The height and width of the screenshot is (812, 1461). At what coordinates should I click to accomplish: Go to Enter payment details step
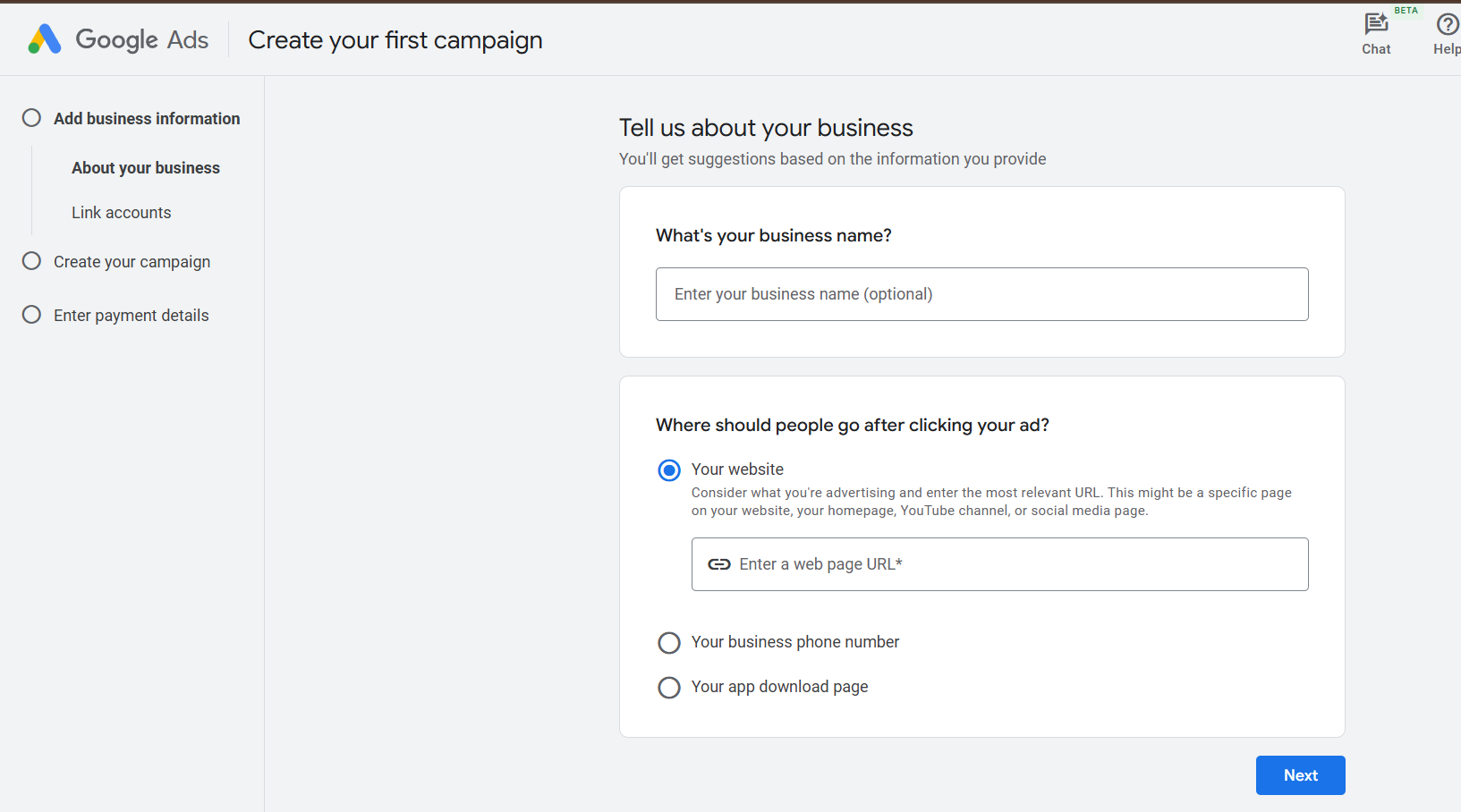pyautogui.click(x=131, y=316)
